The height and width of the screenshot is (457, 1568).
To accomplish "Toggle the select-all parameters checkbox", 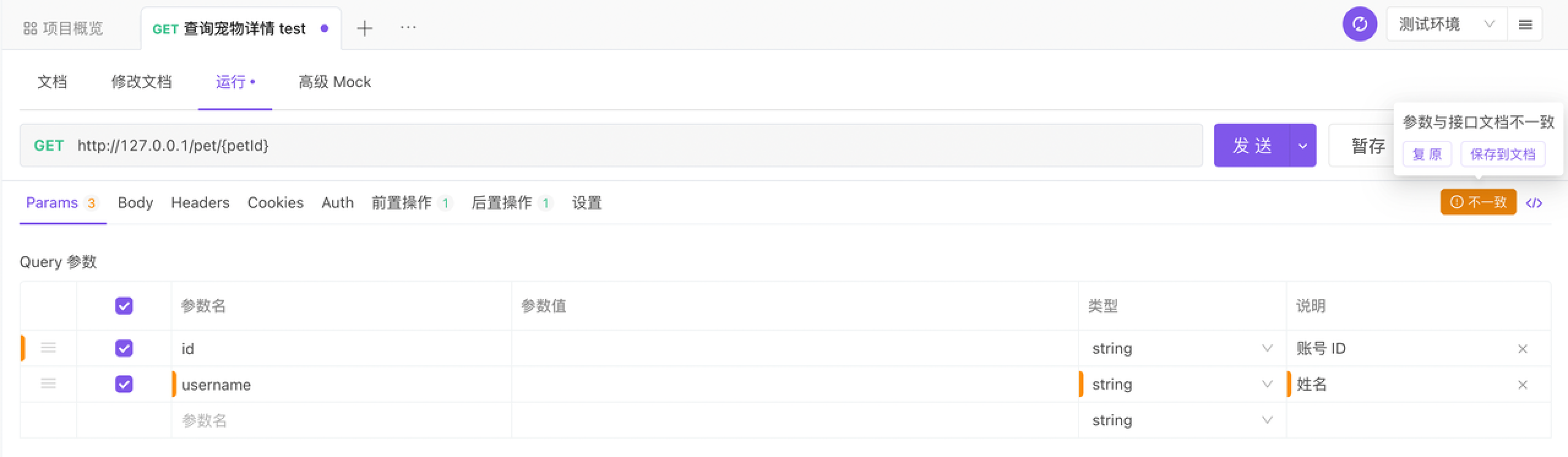I will click(124, 306).
